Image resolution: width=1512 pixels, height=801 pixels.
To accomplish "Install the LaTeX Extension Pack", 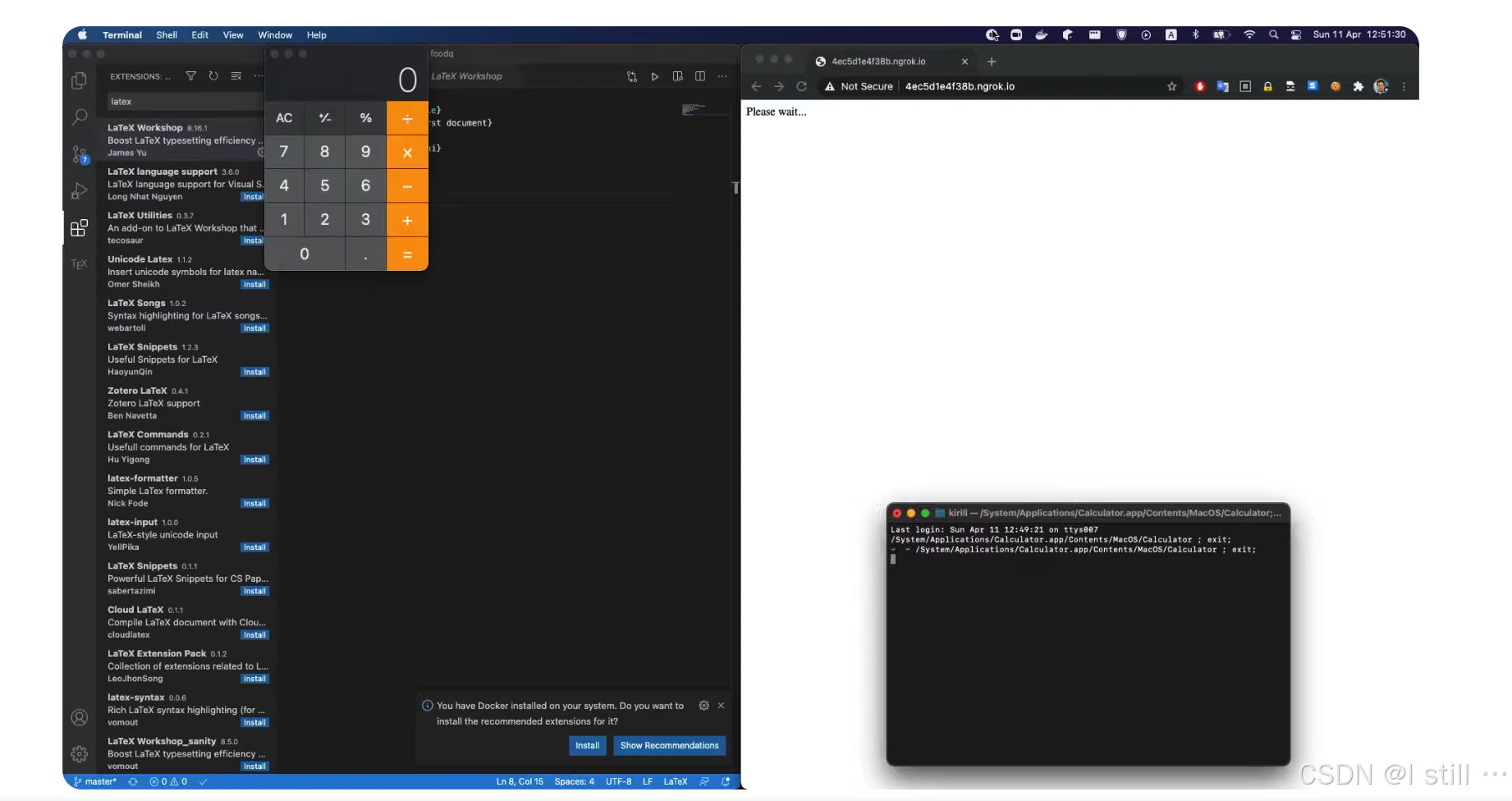I will [x=254, y=679].
